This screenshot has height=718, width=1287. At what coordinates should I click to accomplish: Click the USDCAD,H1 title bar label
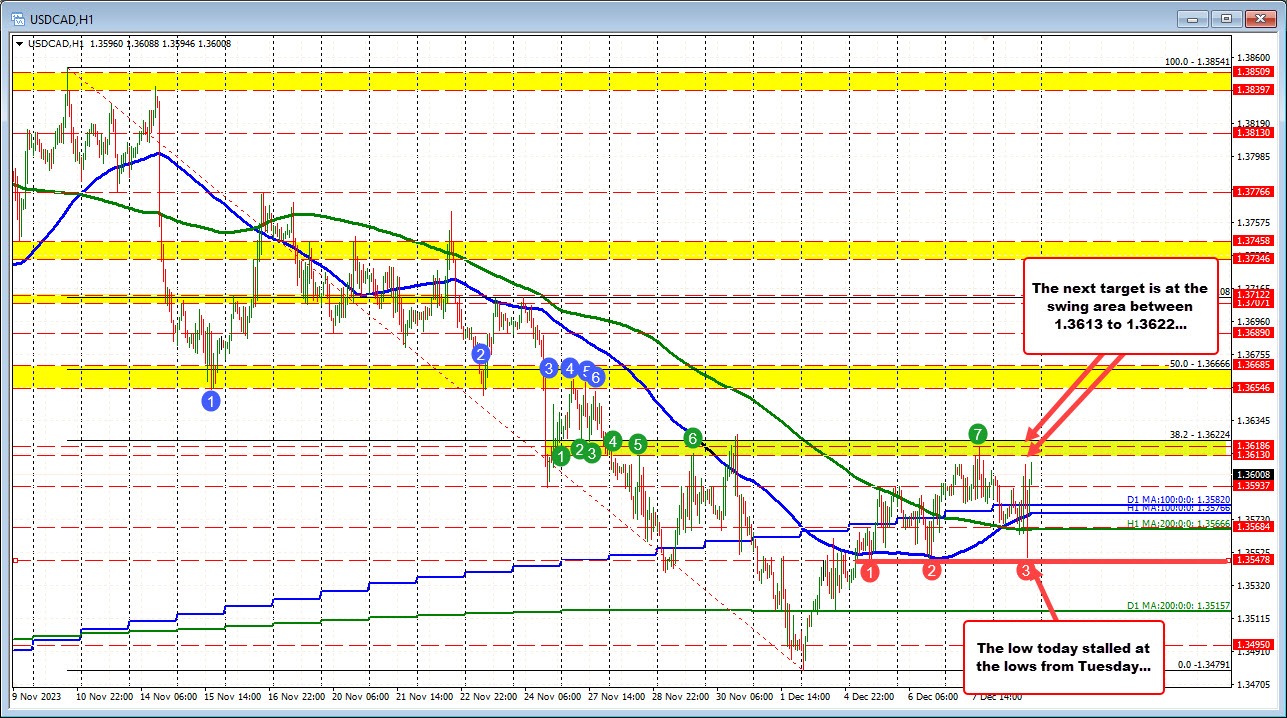coord(60,18)
